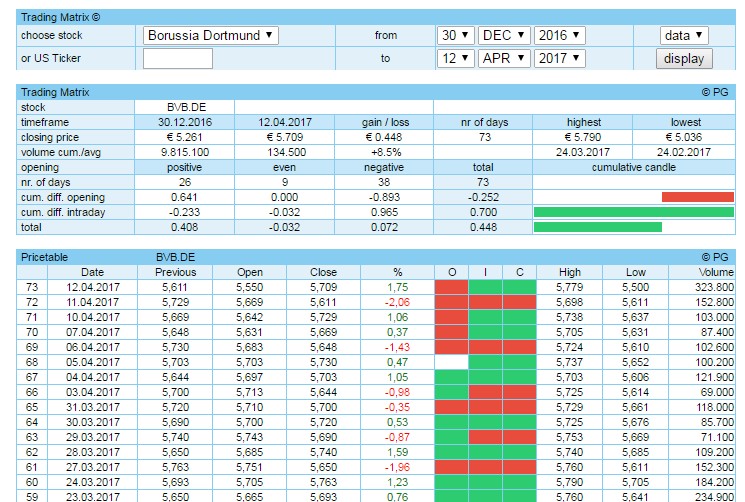745x502 pixels.
Task: Select open price 5,743 on 29.03.2017
Action: tap(249, 437)
